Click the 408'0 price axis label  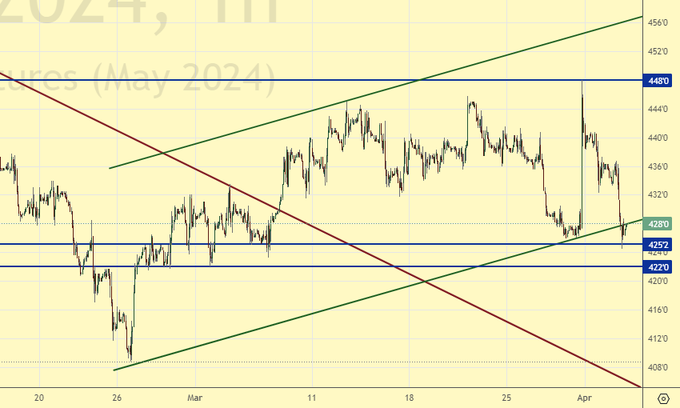click(x=659, y=367)
